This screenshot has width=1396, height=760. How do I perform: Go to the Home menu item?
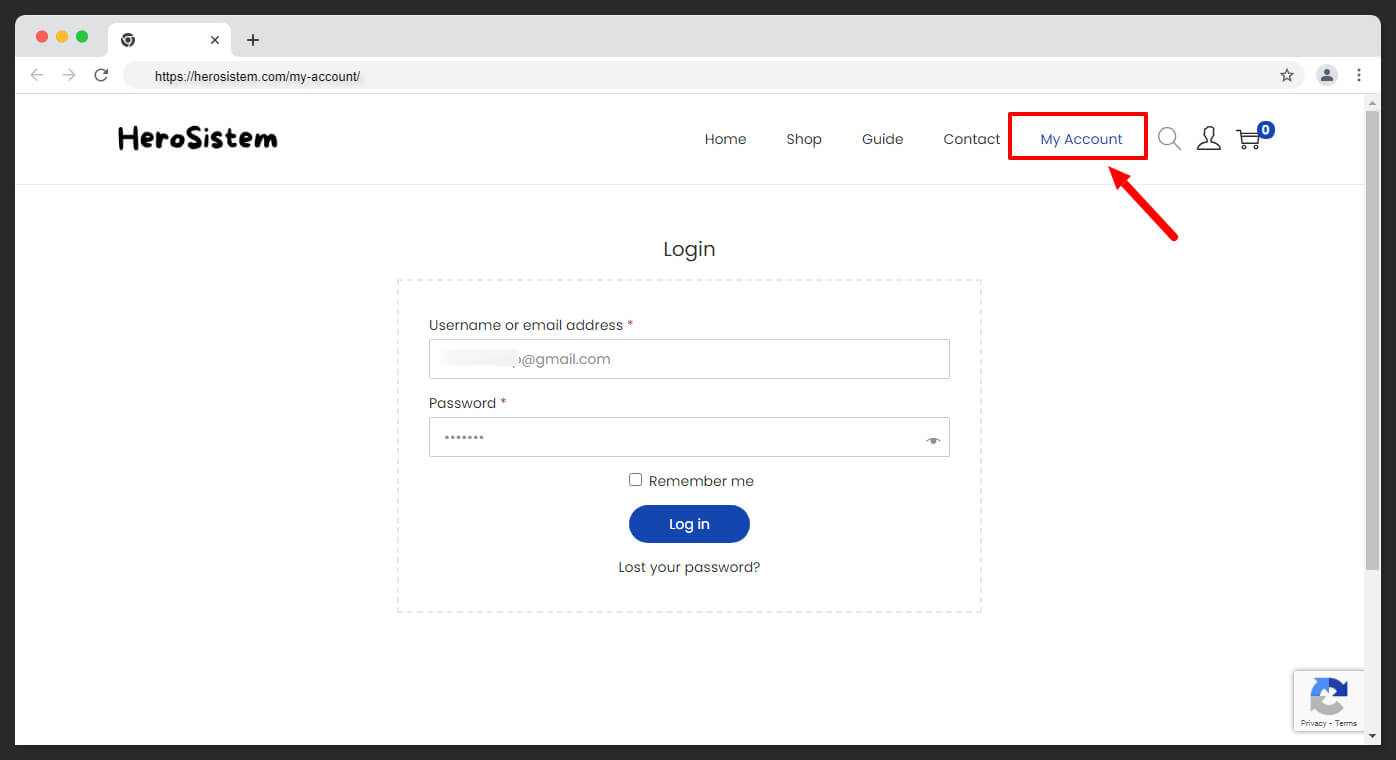click(725, 139)
